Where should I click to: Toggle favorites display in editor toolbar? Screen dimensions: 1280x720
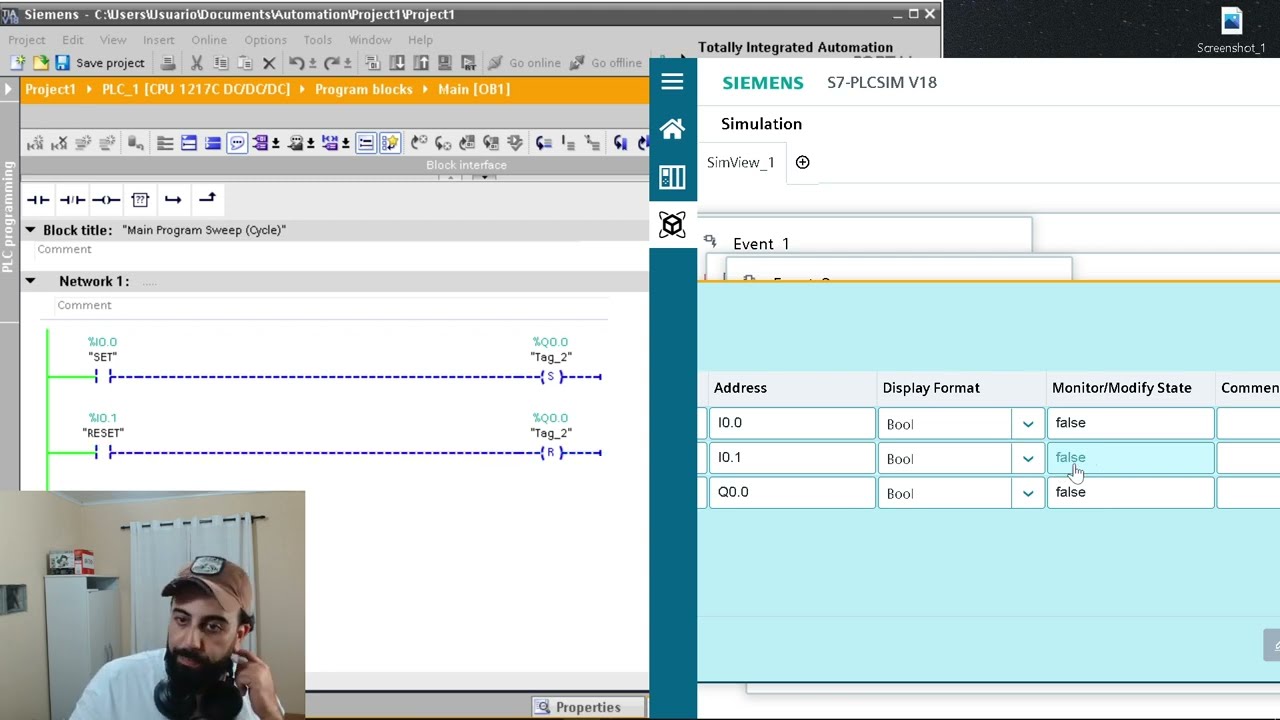click(390, 143)
